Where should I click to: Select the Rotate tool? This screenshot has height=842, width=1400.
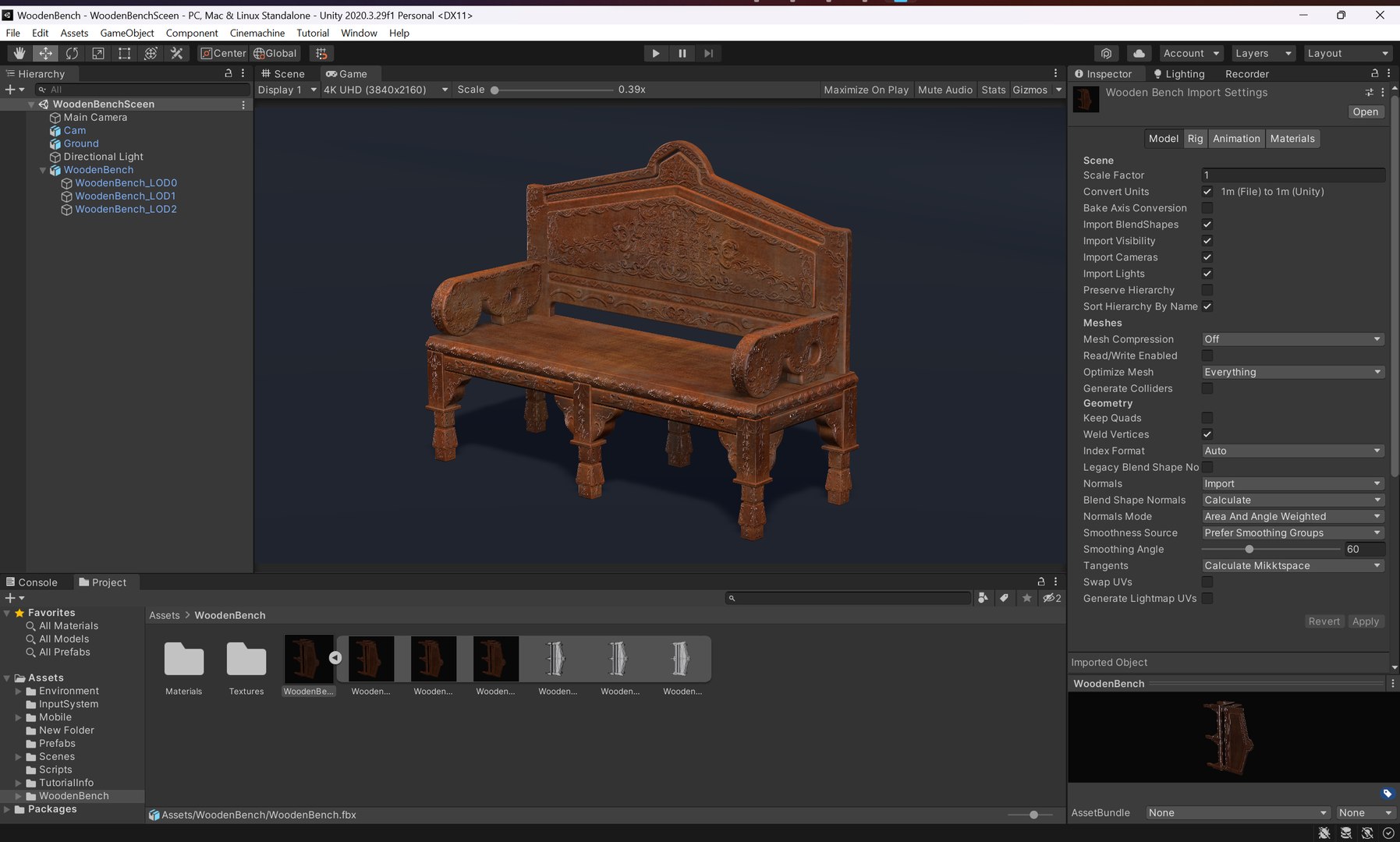tap(72, 53)
